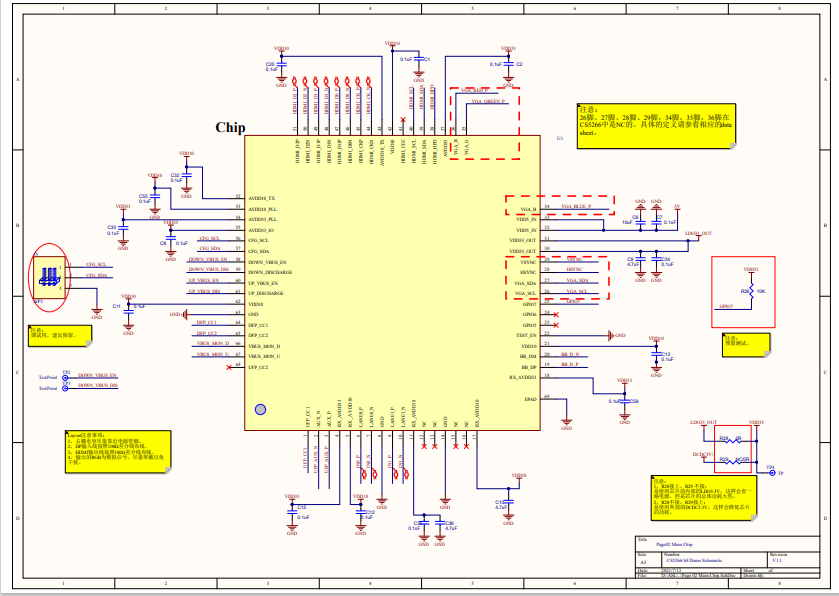Select the title block Revision V1.1 field

pyautogui.click(x=782, y=561)
